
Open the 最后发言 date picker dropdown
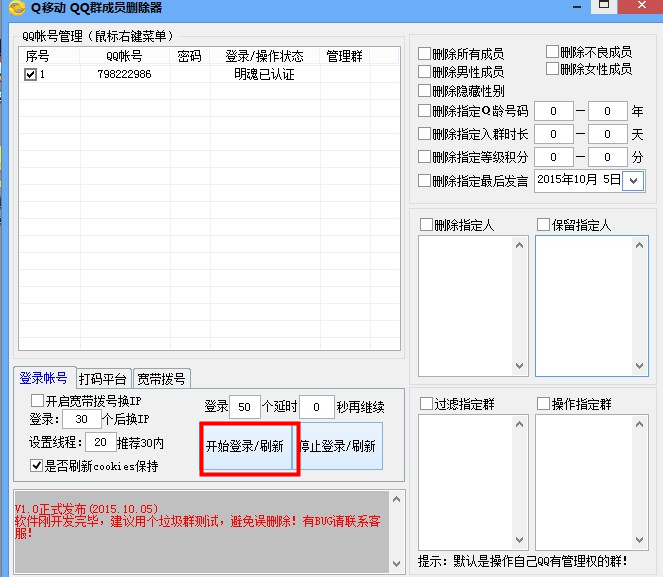pos(633,181)
